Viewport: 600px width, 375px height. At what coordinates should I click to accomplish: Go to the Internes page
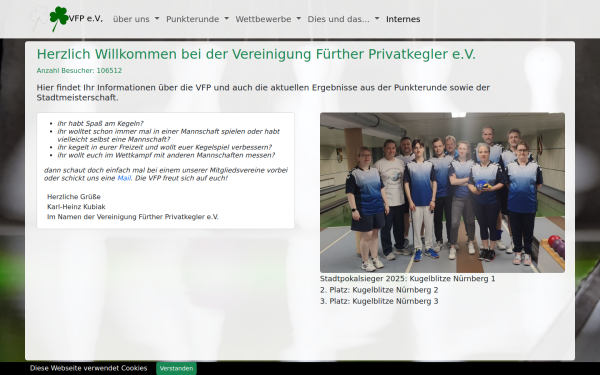click(x=403, y=19)
